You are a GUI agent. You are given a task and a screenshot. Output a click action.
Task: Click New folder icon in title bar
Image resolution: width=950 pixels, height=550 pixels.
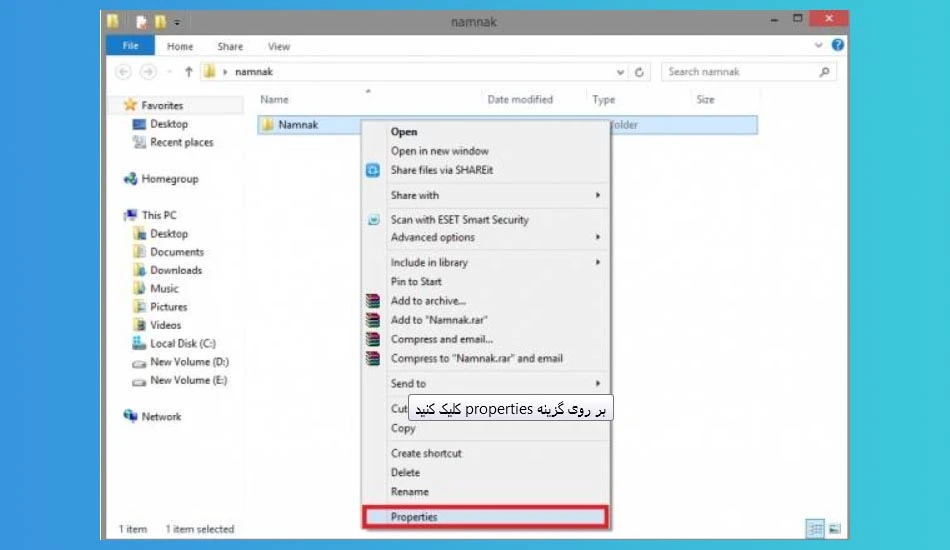coord(160,22)
